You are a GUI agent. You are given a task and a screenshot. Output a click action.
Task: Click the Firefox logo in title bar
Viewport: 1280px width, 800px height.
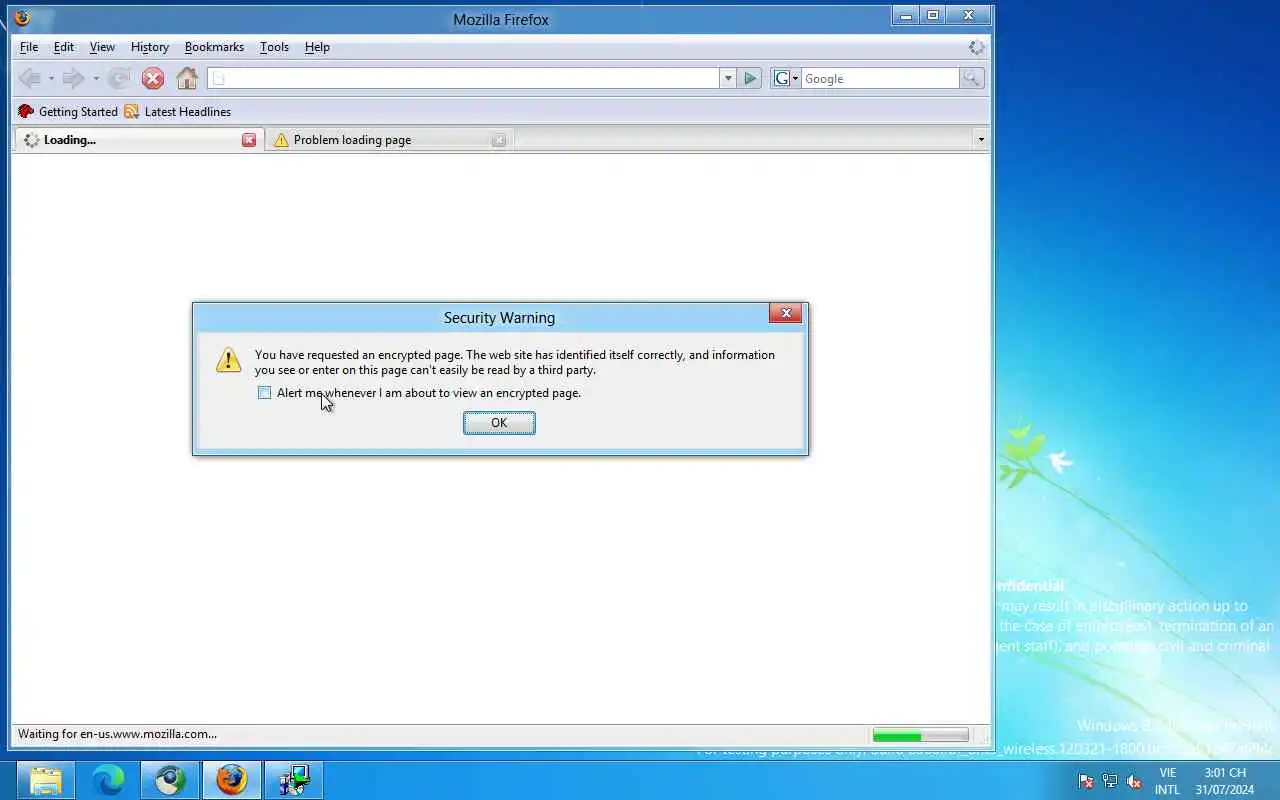tap(22, 17)
